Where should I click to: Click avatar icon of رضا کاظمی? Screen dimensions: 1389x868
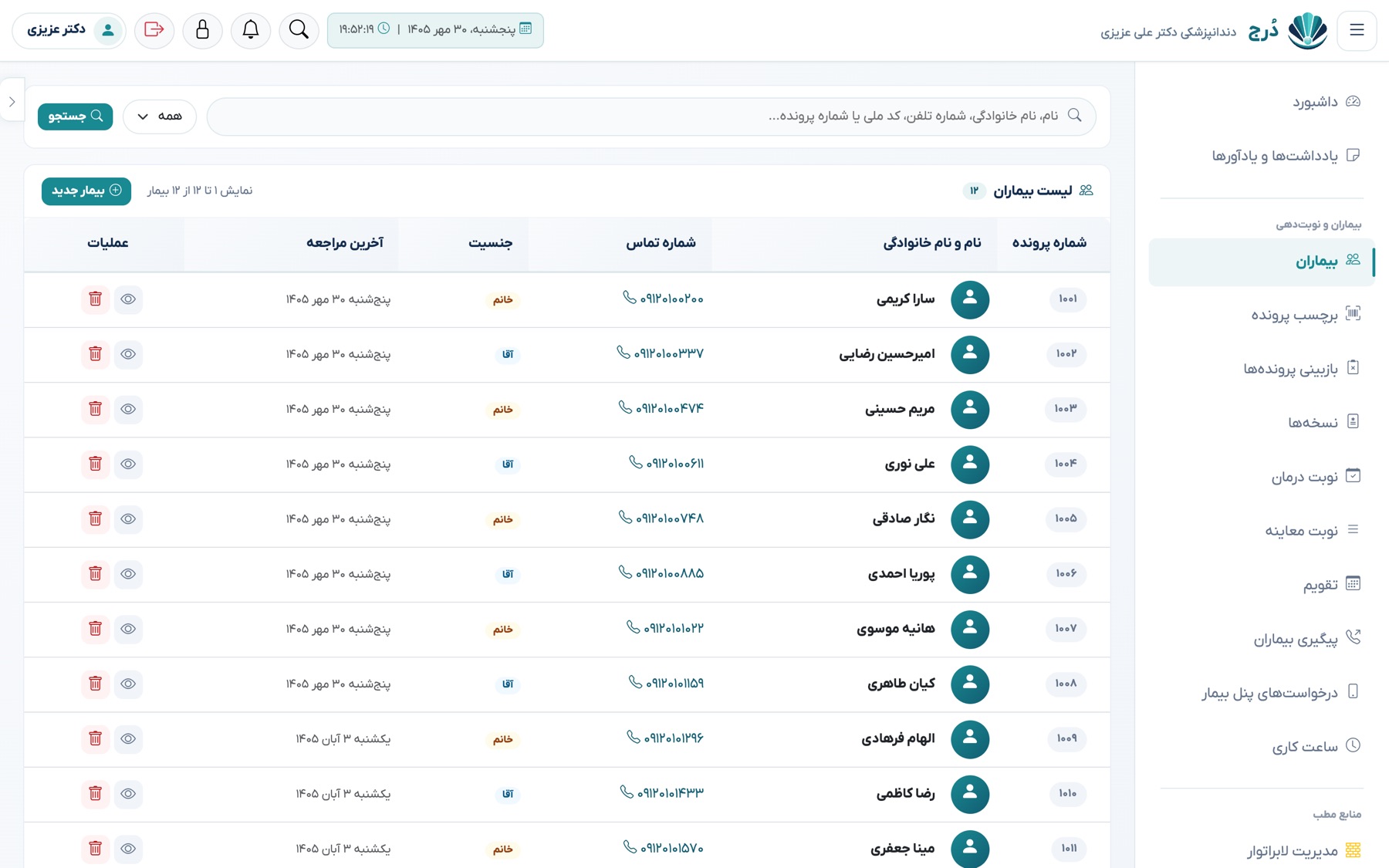(970, 794)
